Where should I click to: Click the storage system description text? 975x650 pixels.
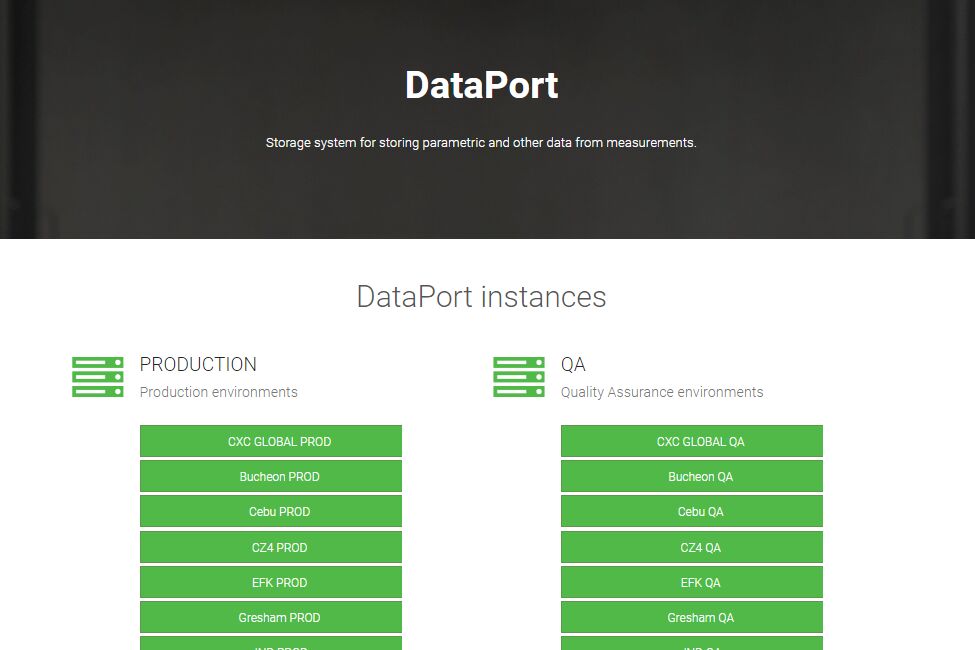(x=481, y=143)
